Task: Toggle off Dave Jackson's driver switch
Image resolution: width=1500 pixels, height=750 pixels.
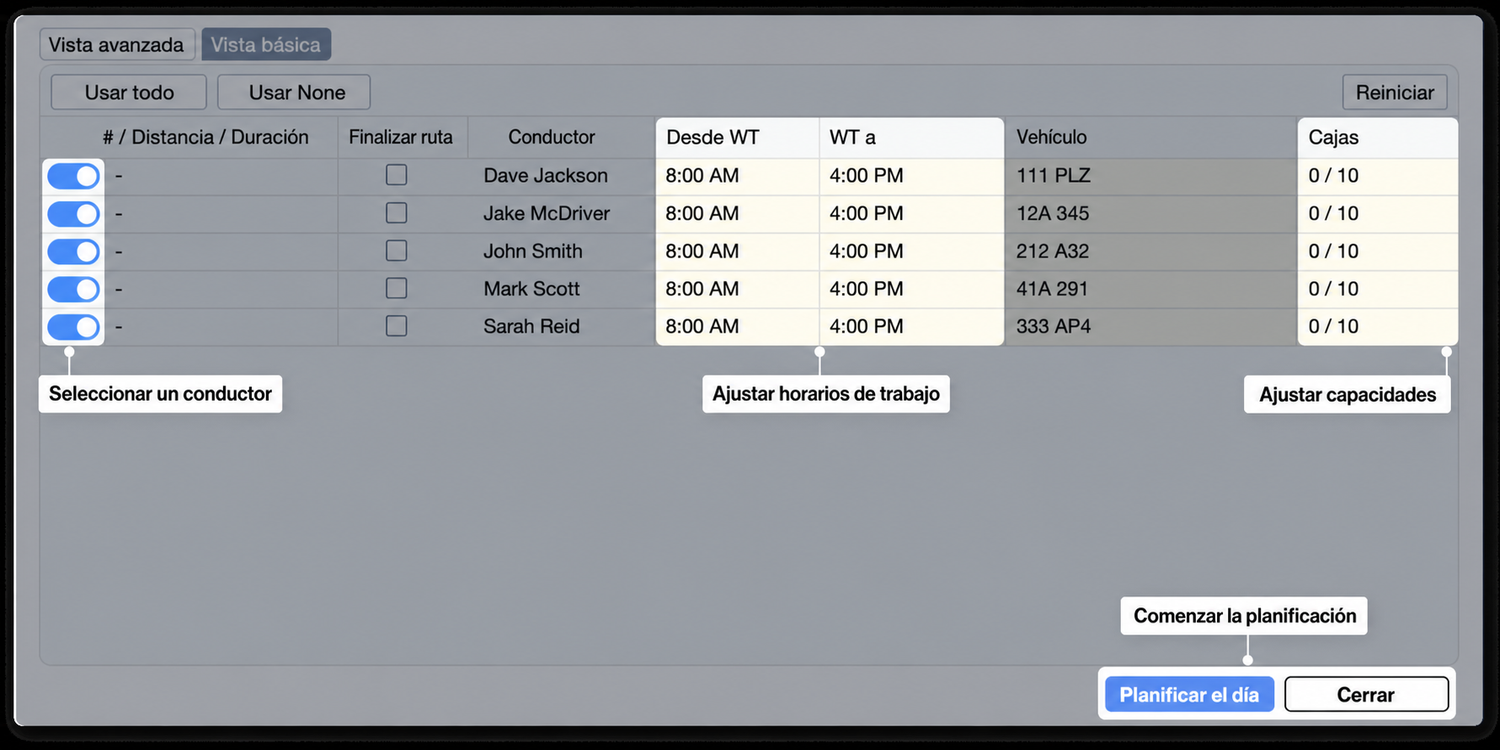Action: [74, 176]
